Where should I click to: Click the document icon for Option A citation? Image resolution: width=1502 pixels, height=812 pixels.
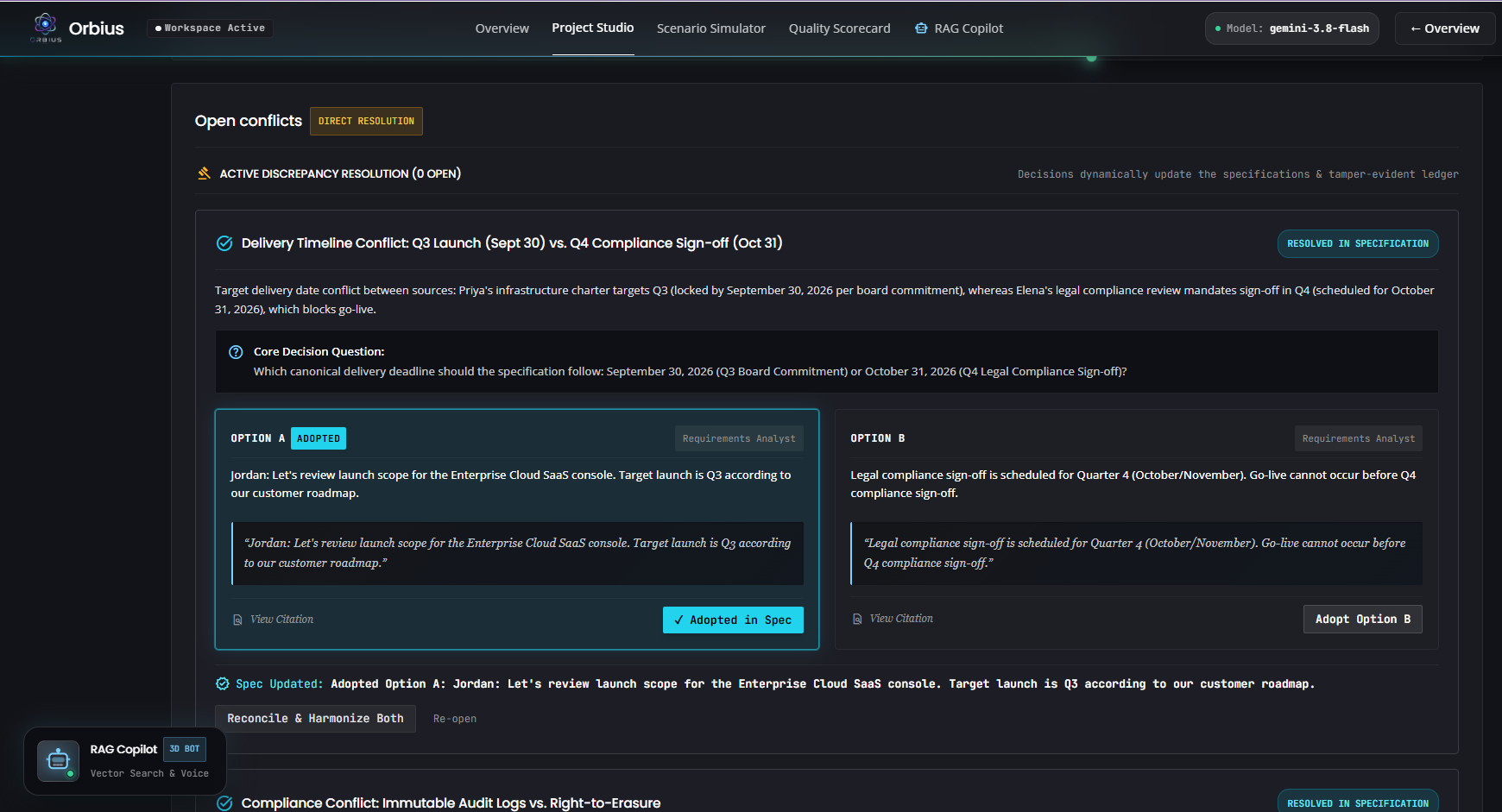pyautogui.click(x=237, y=620)
